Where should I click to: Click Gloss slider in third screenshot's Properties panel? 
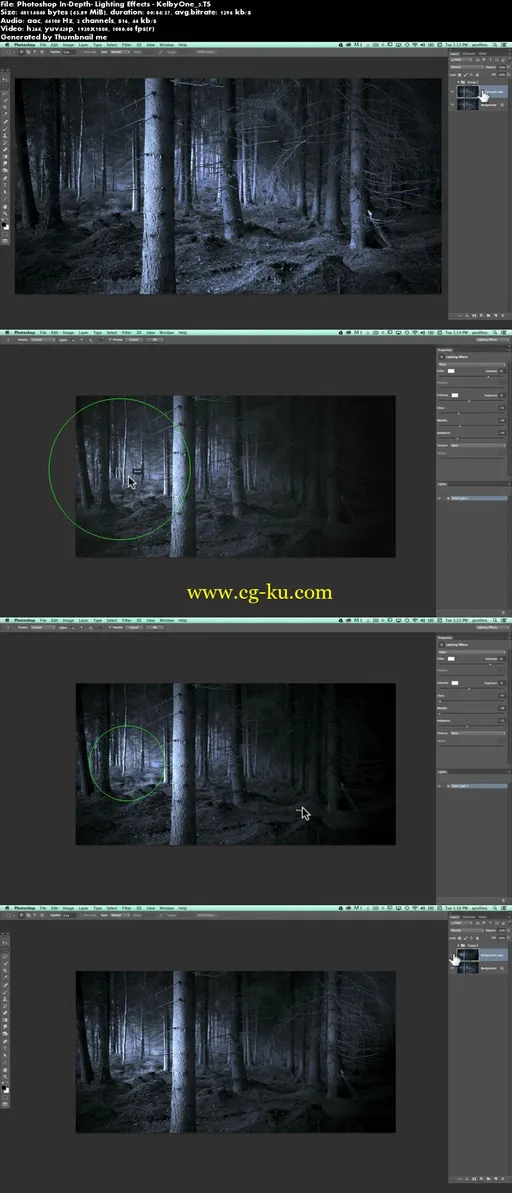coord(472,701)
